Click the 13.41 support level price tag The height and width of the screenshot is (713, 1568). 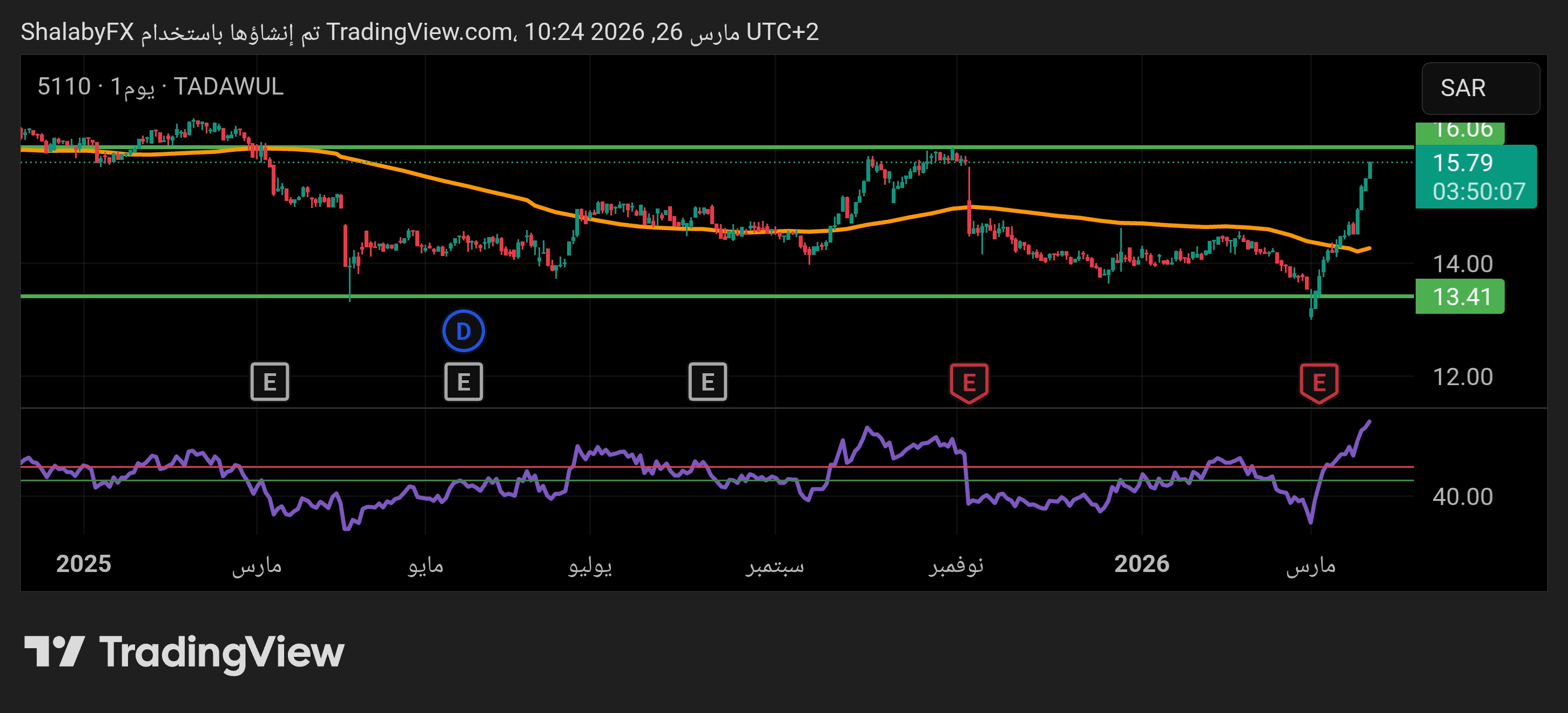click(1459, 297)
